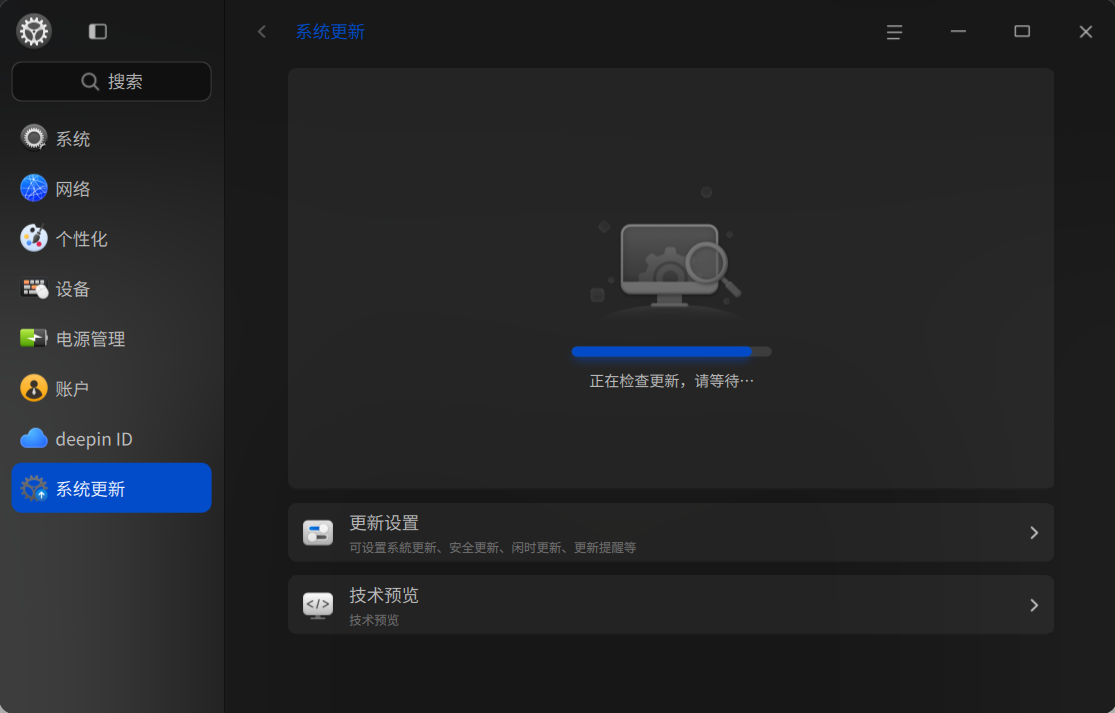Select 系统更新 label in sidebar
This screenshot has width=1115, height=713.
click(90, 489)
